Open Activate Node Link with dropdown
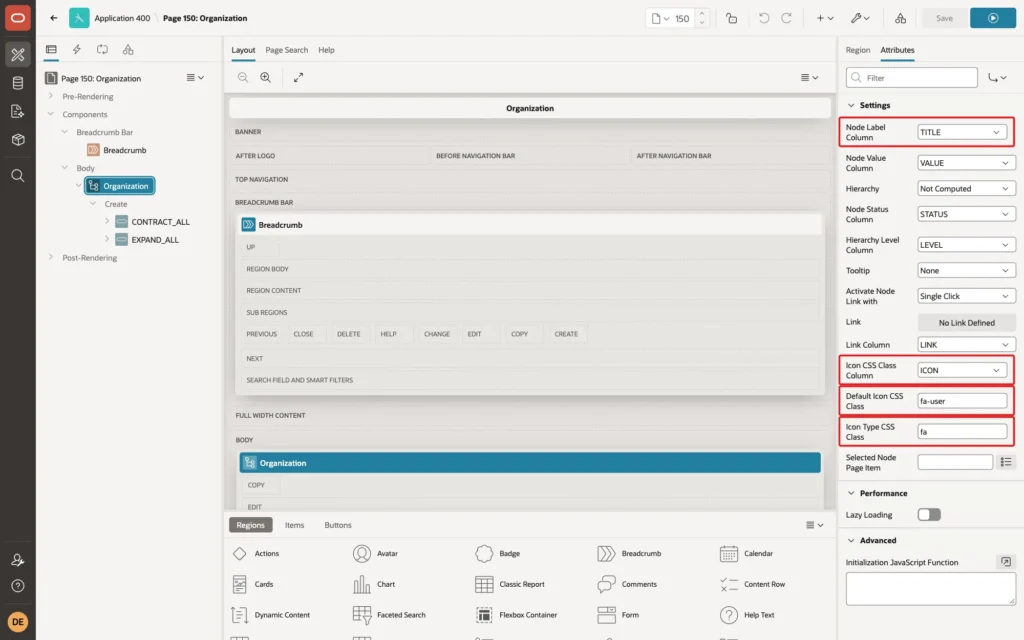Viewport: 1024px width, 640px height. (967, 296)
